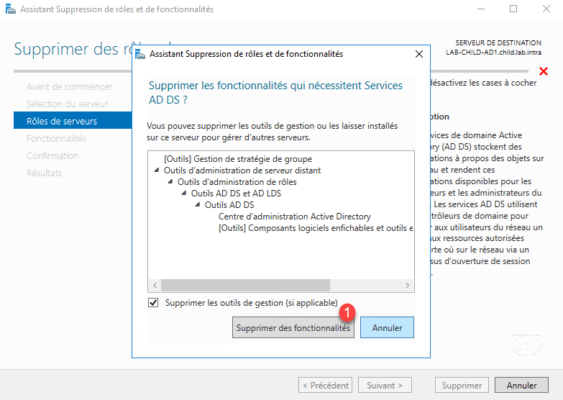Image resolution: width=563 pixels, height=400 pixels.
Task: Maximize the main wizard window
Action: (x=513, y=9)
